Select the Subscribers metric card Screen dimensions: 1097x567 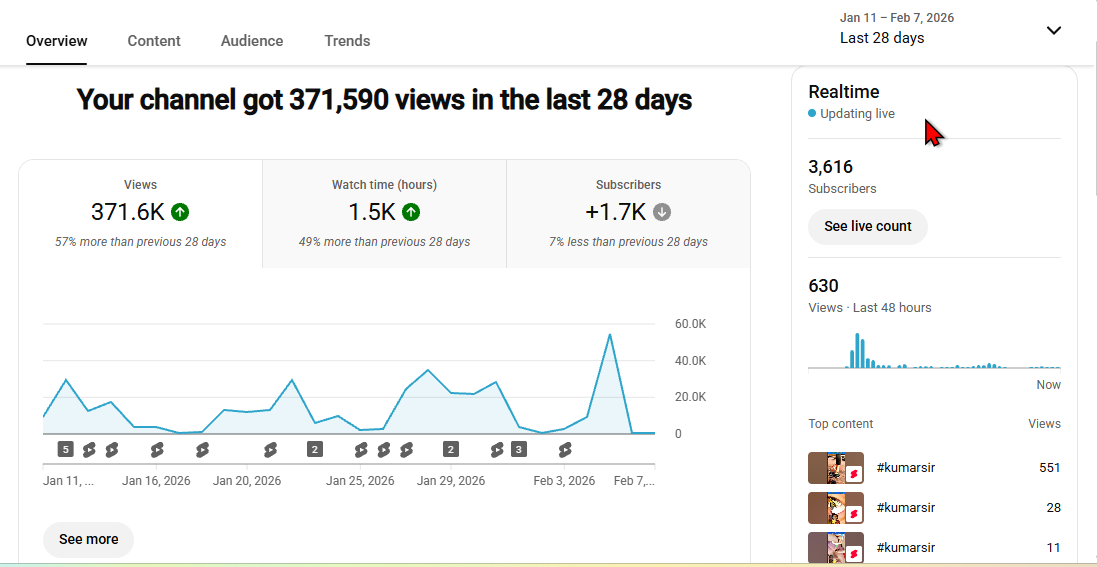point(628,214)
